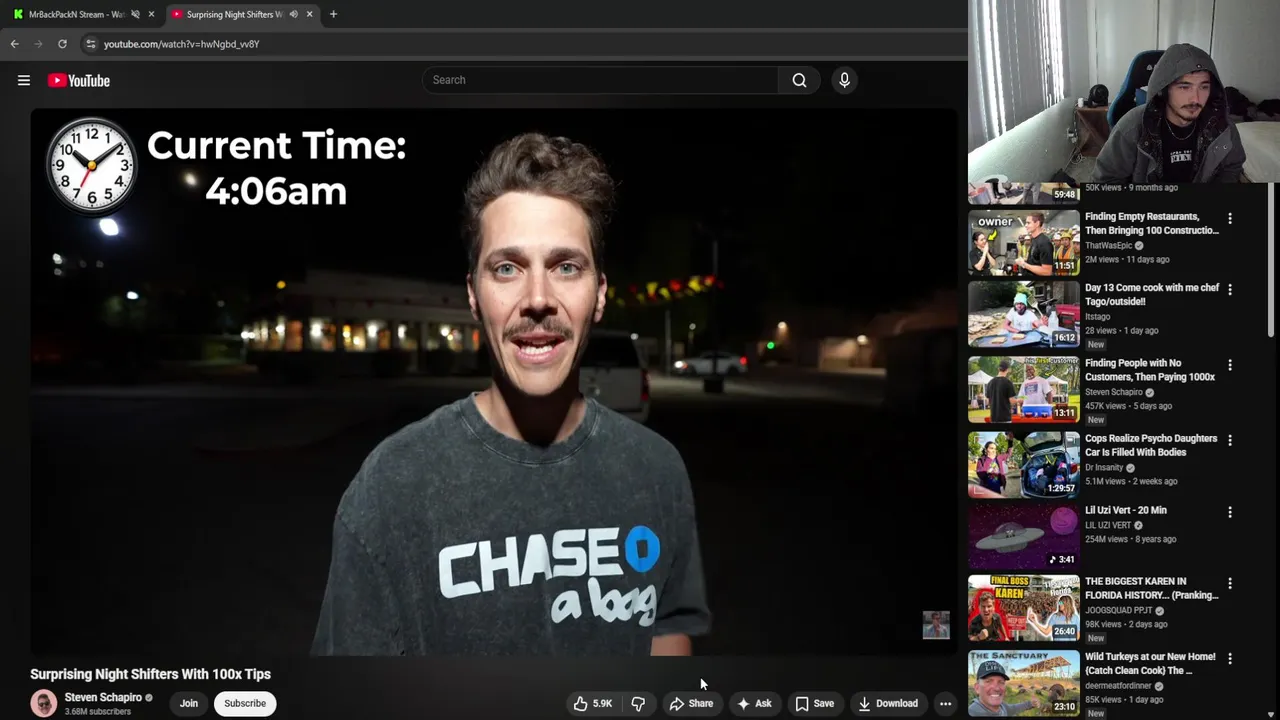Open more actions three-dot menu under video
This screenshot has height=720, width=1280.
coord(945,703)
